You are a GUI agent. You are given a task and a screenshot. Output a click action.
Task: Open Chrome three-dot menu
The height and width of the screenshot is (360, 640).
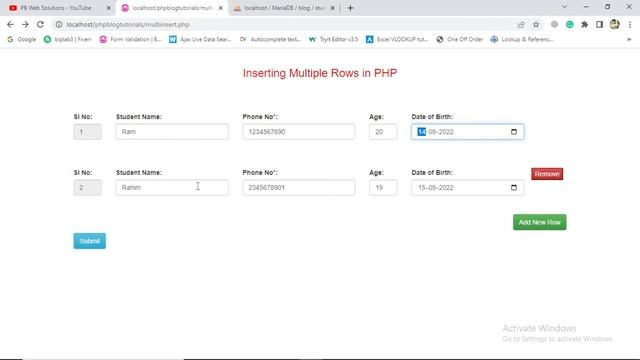tap(630, 24)
